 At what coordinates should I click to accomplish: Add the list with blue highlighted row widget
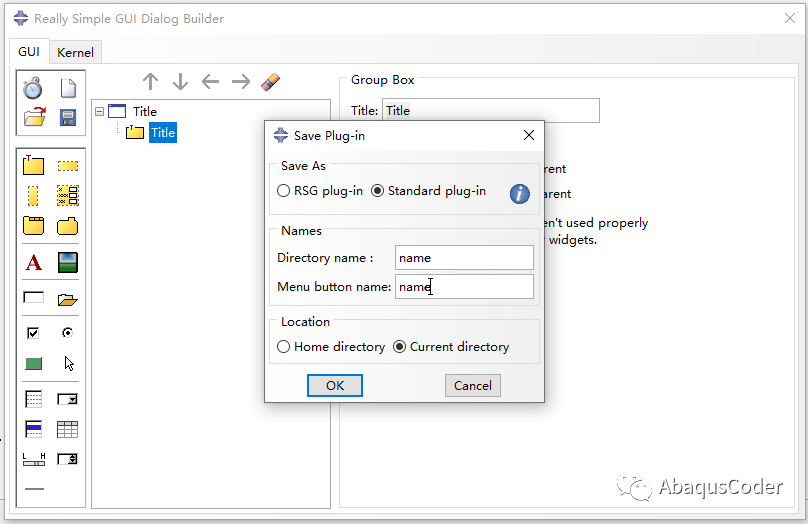point(33,429)
